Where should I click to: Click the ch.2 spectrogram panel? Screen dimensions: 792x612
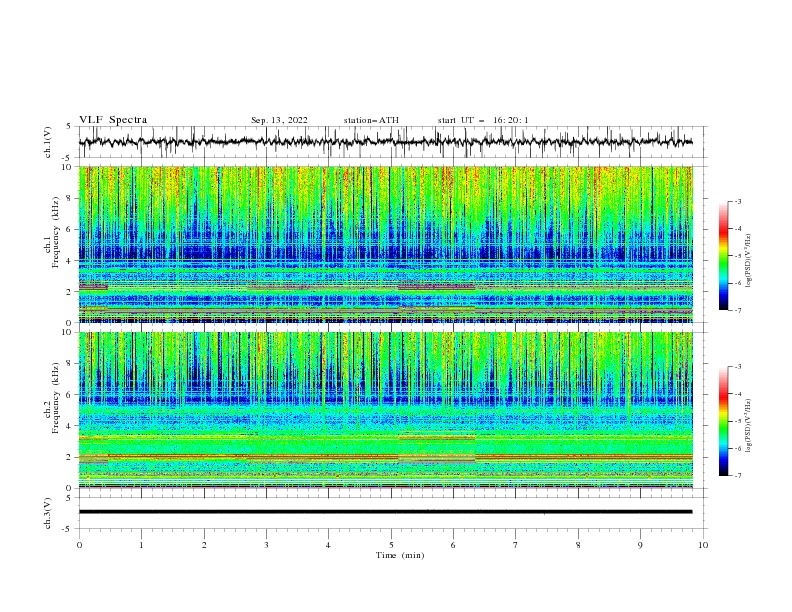(385, 410)
